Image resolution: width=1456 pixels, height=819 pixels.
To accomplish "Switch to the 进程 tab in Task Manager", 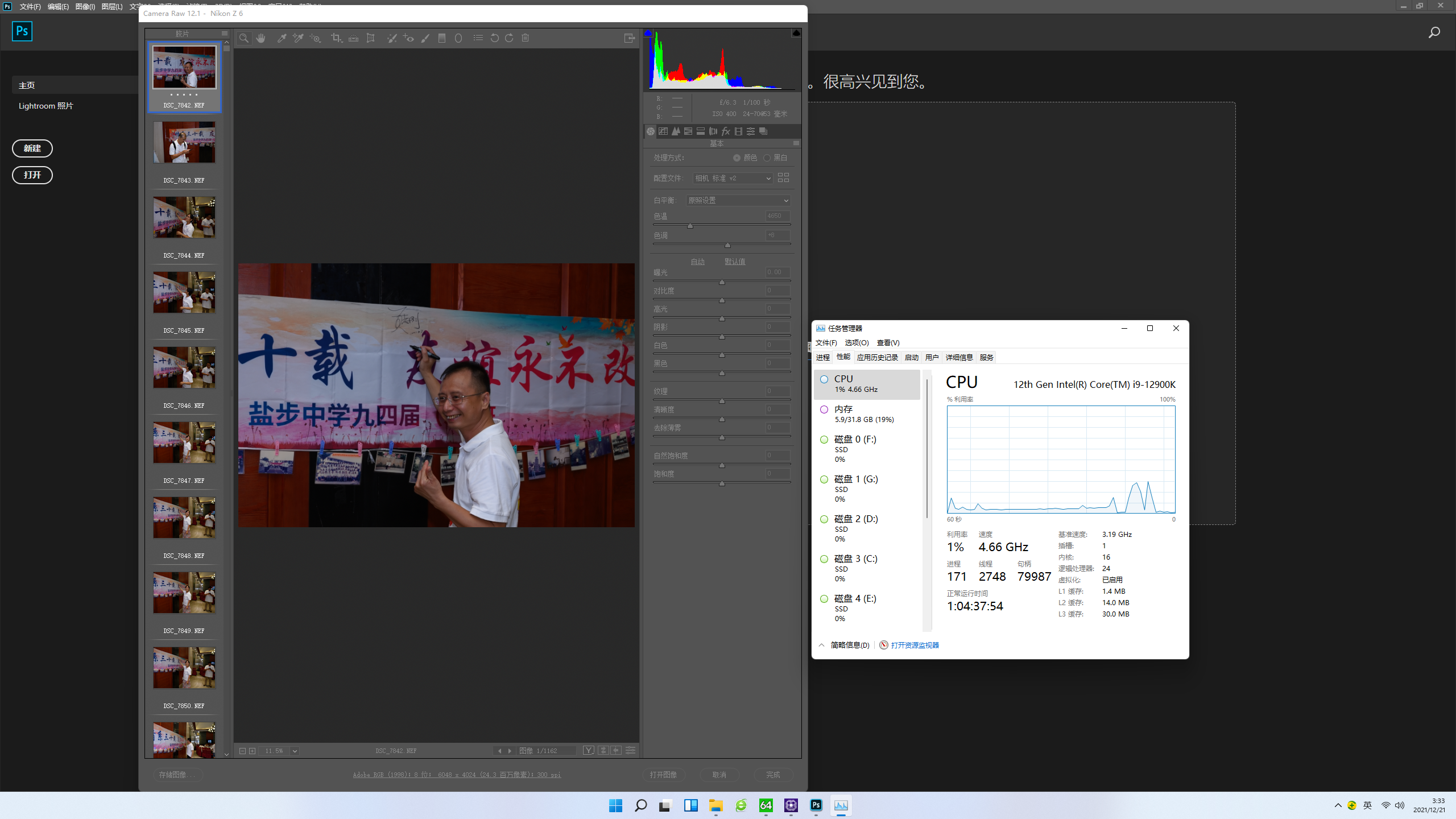I will click(x=823, y=357).
